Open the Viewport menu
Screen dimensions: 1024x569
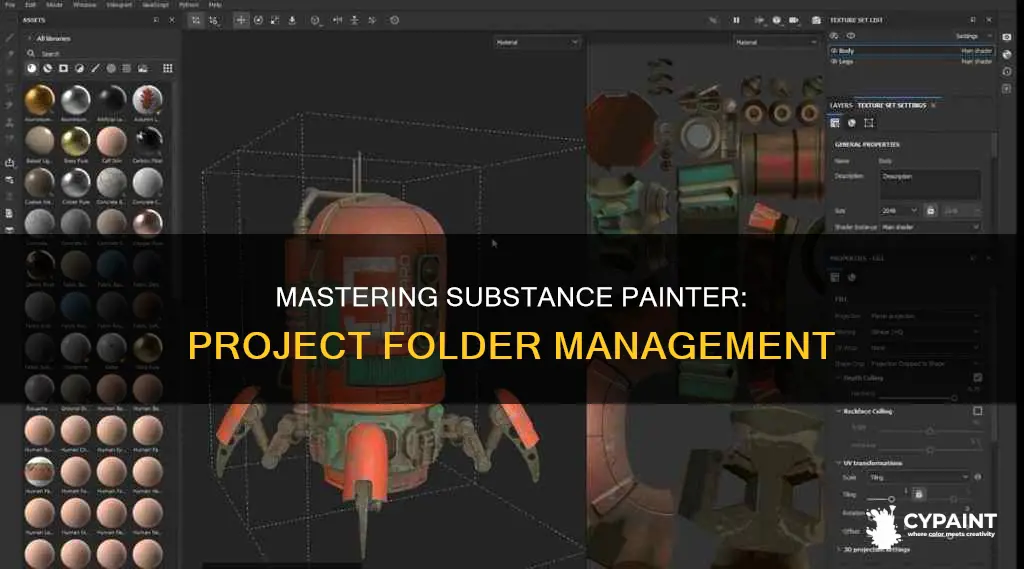pyautogui.click(x=119, y=4)
